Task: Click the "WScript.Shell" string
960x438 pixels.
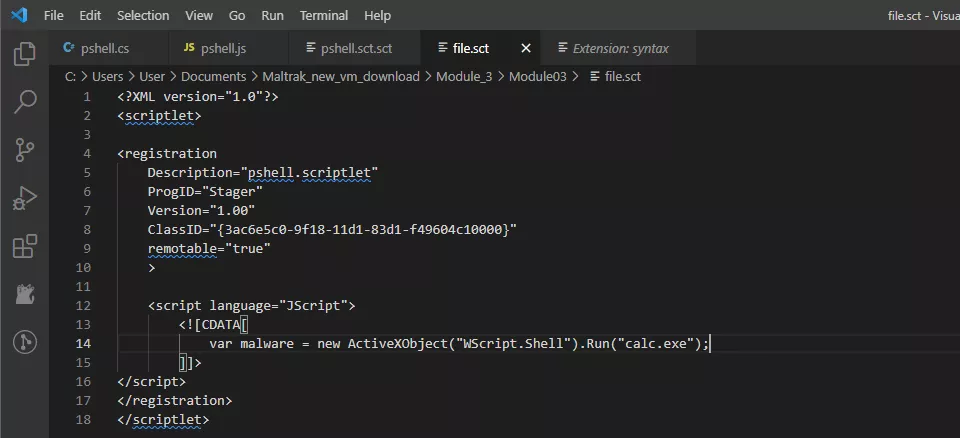Action: tap(514, 343)
